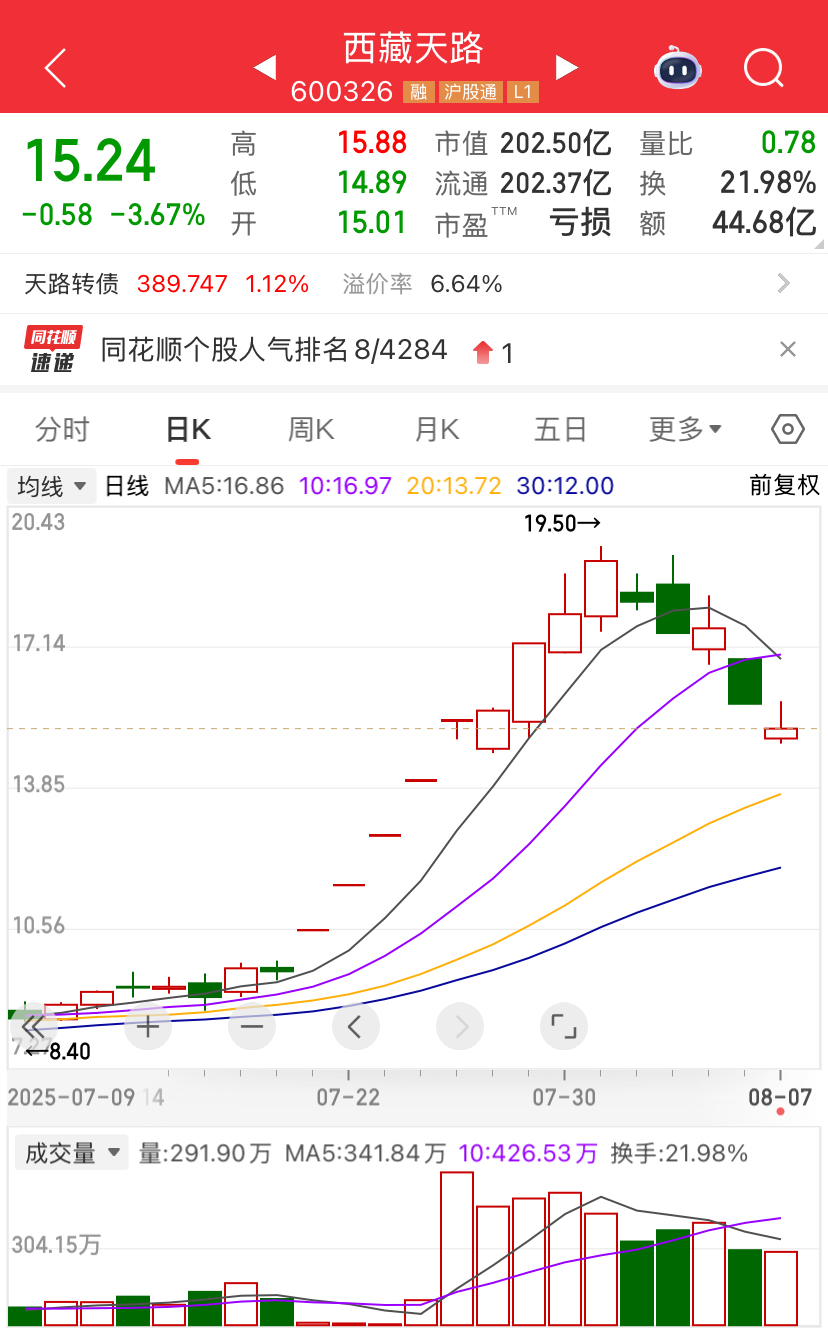Zoom in chart with plus button
828x1337 pixels.
(148, 1026)
